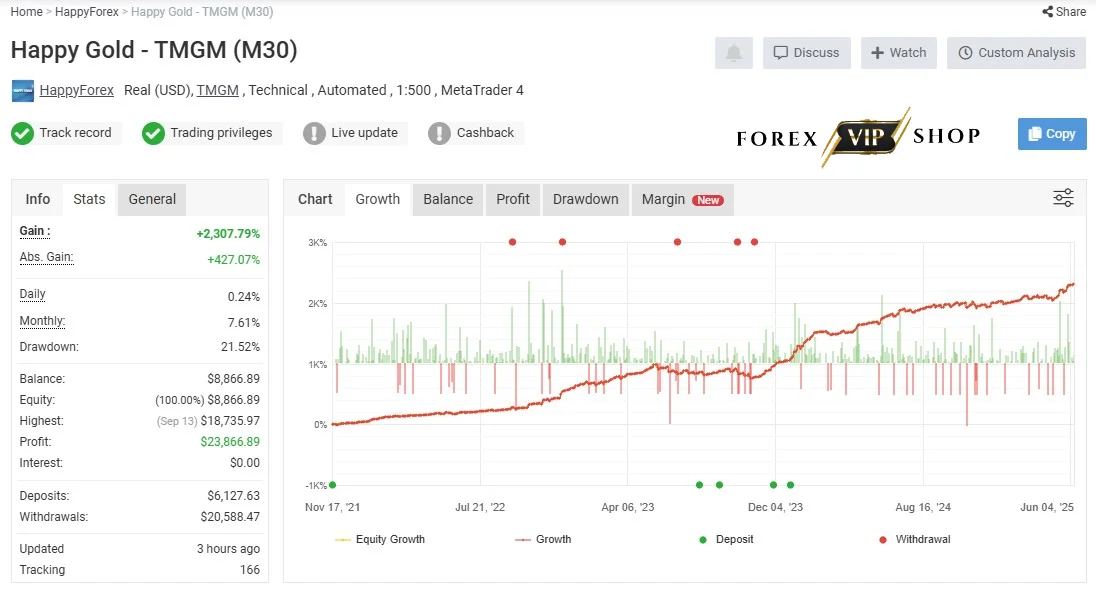The image size is (1096, 589).
Task: Click the Live update exclamation icon
Action: [x=315, y=133]
